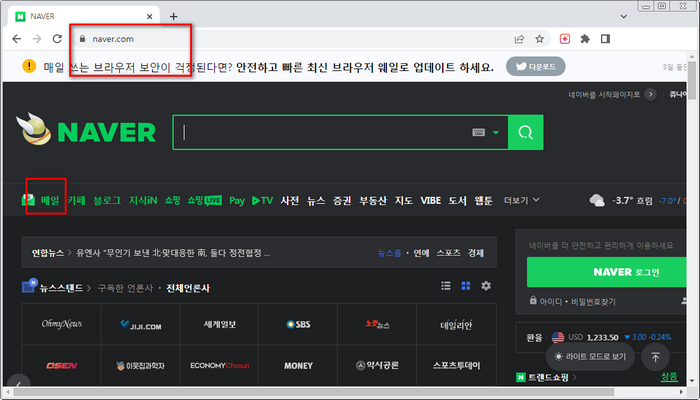Open 웹툰 in the service menu
Screen dimensions: 700x400
click(x=483, y=200)
